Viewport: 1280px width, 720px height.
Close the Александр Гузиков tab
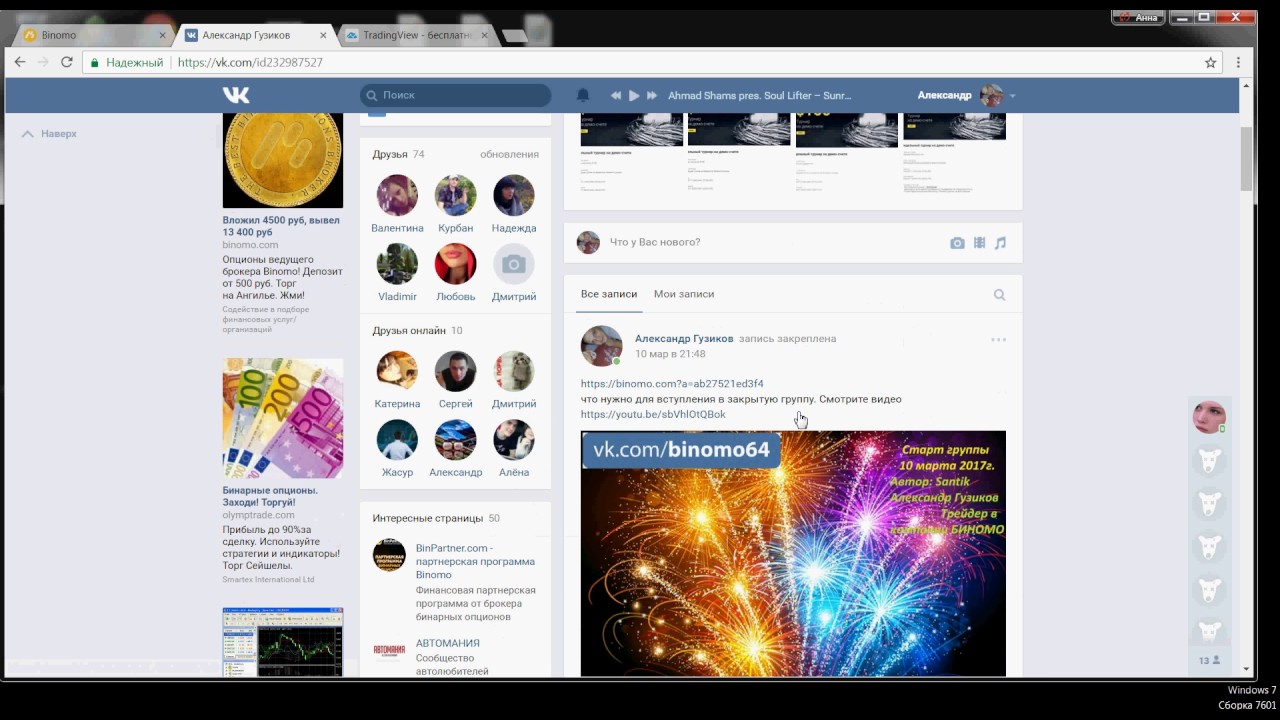[x=322, y=35]
